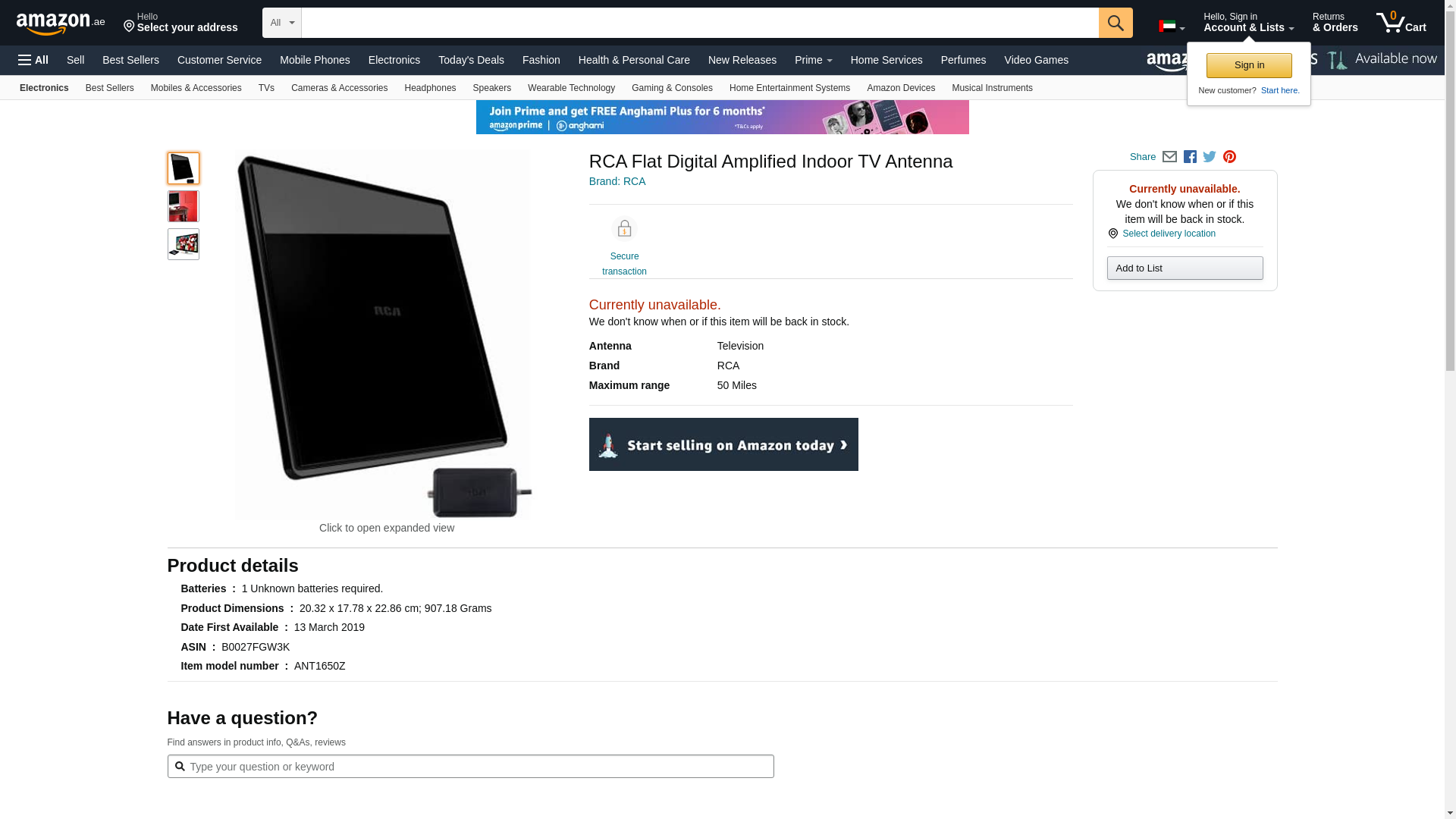Click the magnifier search submit button
Screen dimensions: 1456x819
tap(1115, 23)
